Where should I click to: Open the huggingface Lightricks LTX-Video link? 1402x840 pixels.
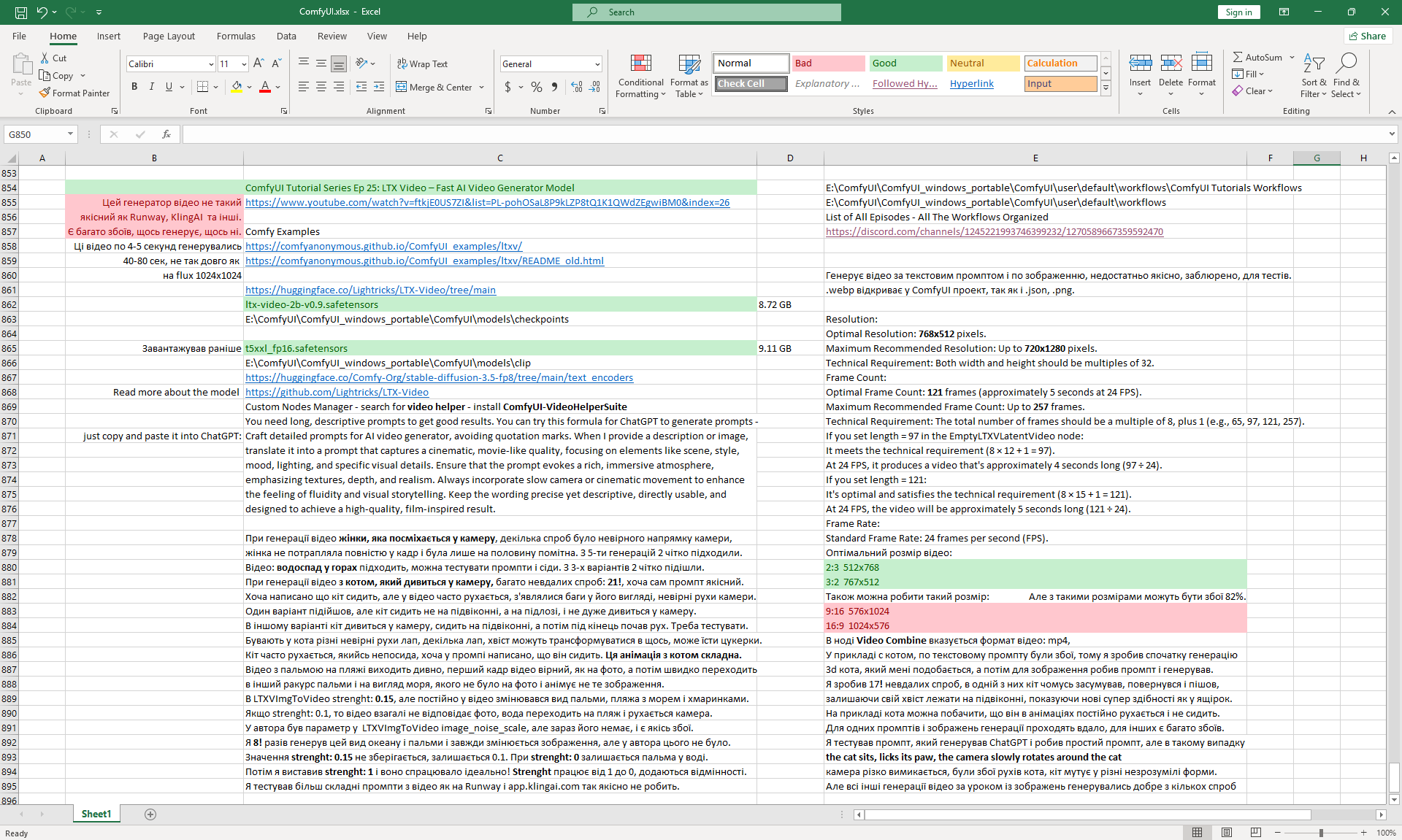[370, 290]
